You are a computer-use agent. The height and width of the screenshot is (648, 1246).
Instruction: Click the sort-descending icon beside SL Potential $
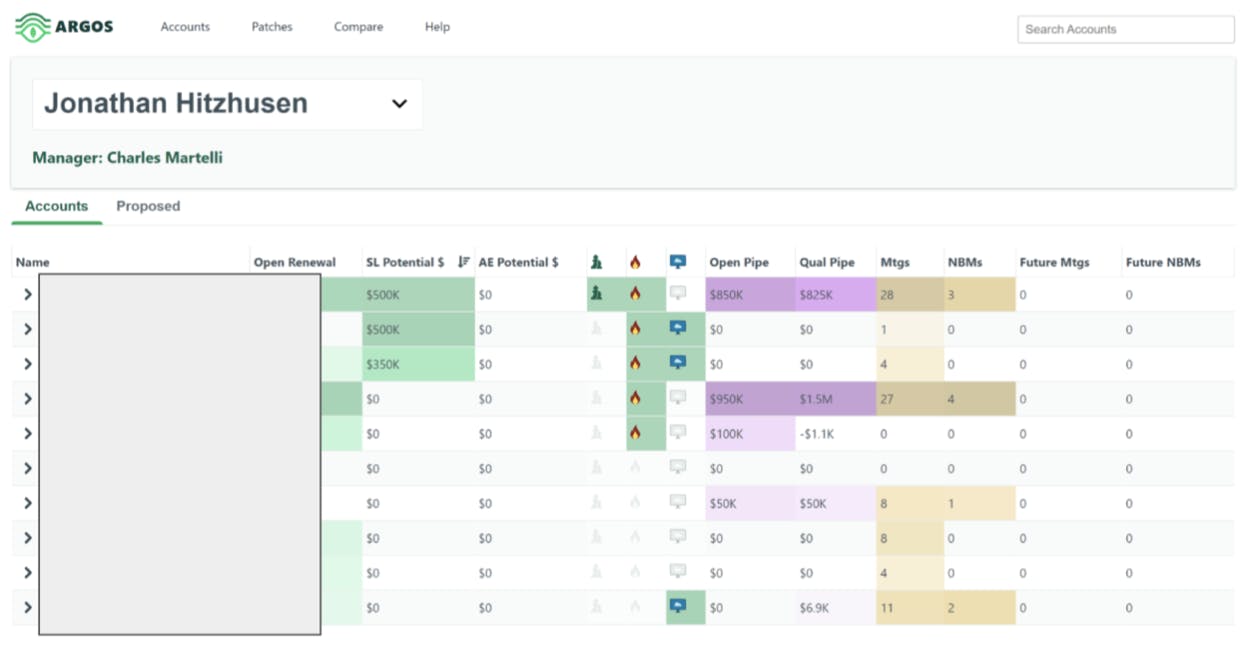[x=464, y=262]
